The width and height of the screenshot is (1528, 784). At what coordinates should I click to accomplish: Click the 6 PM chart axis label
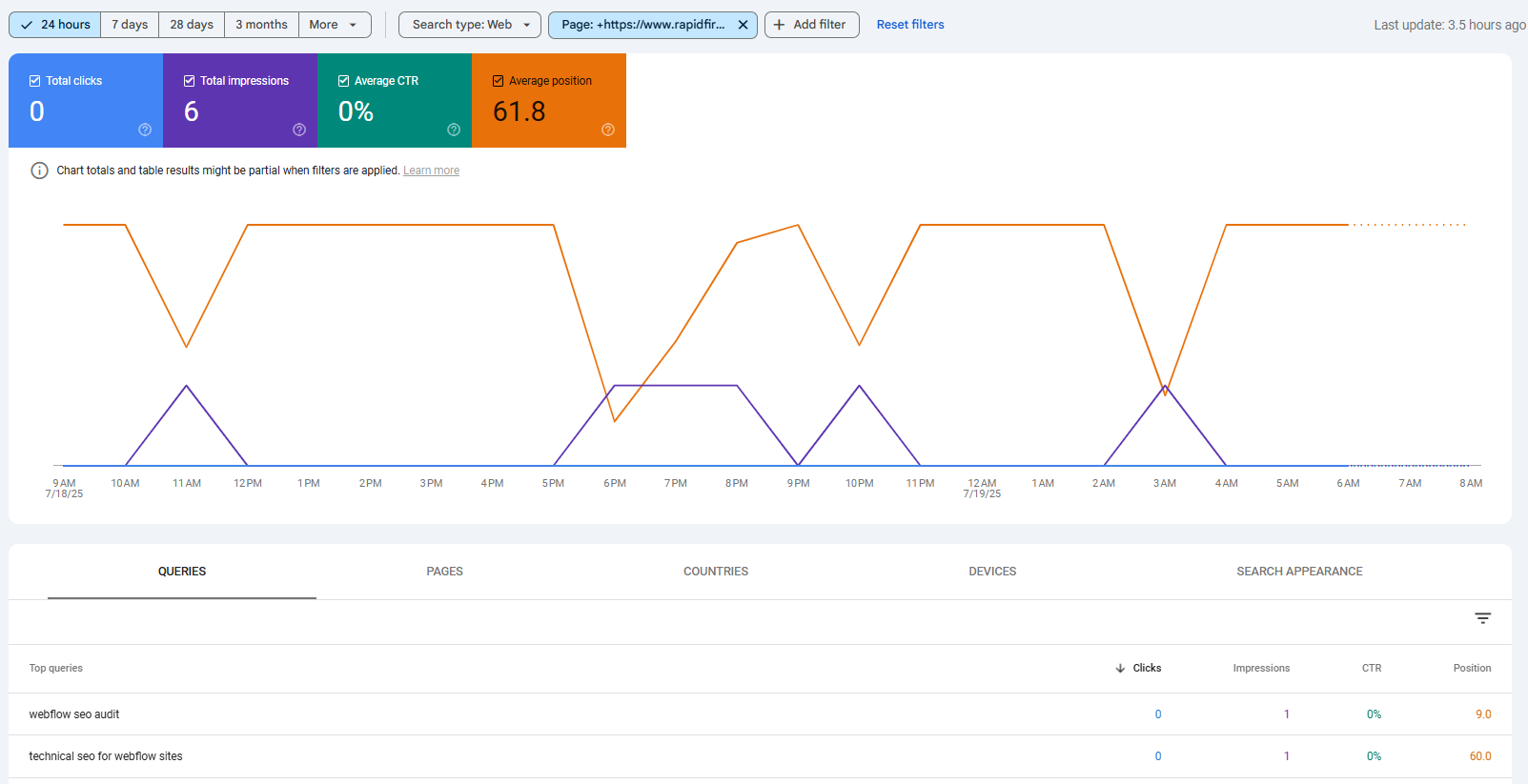point(615,484)
